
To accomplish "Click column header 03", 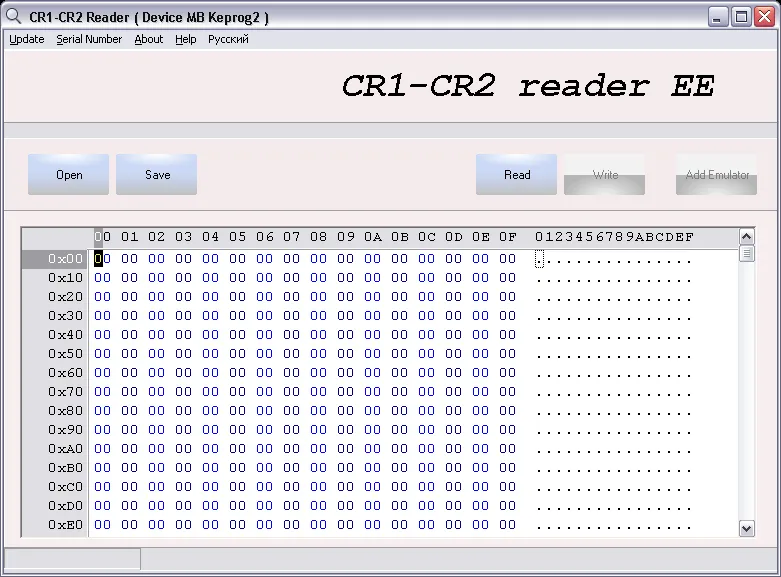I will 183,237.
